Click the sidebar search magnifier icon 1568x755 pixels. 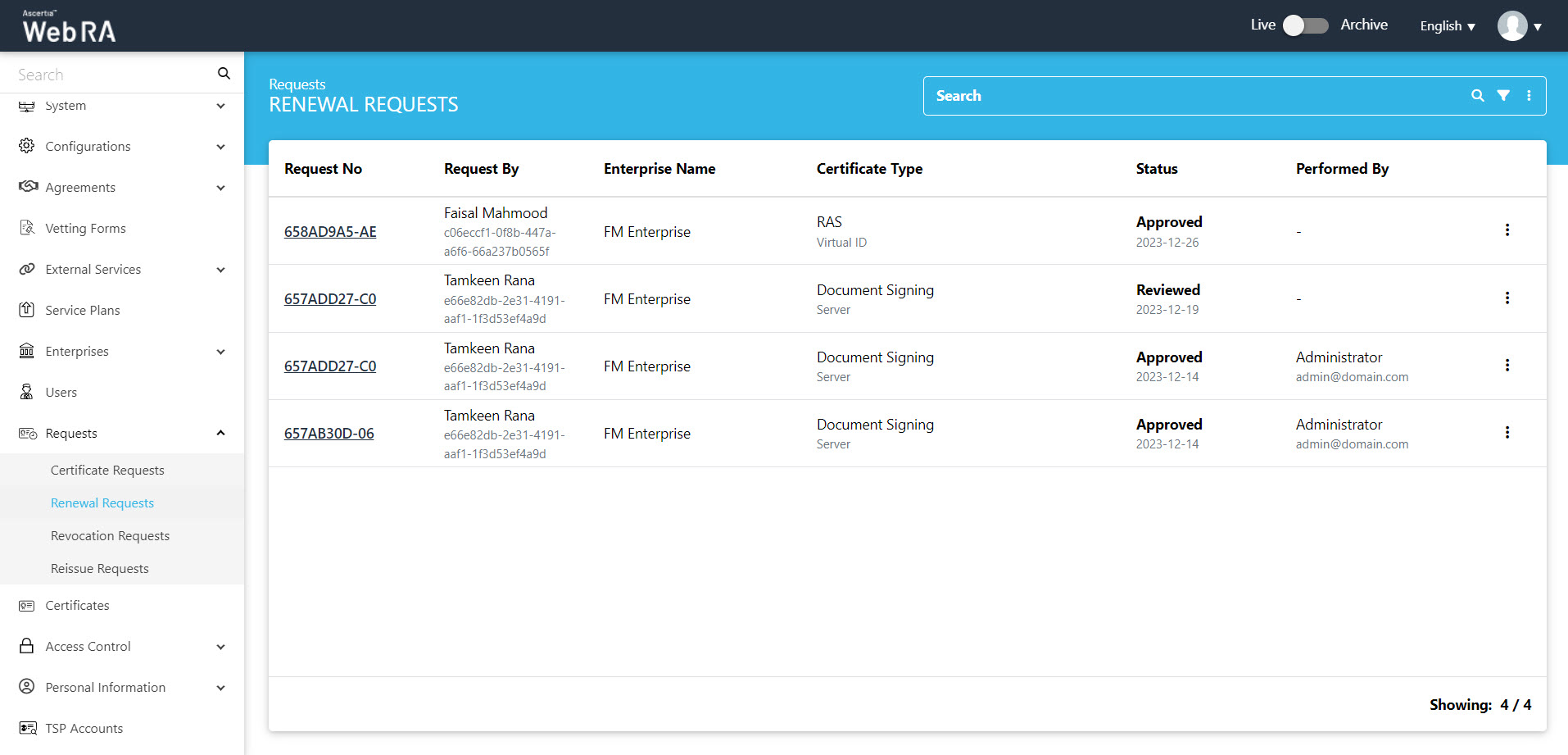224,74
